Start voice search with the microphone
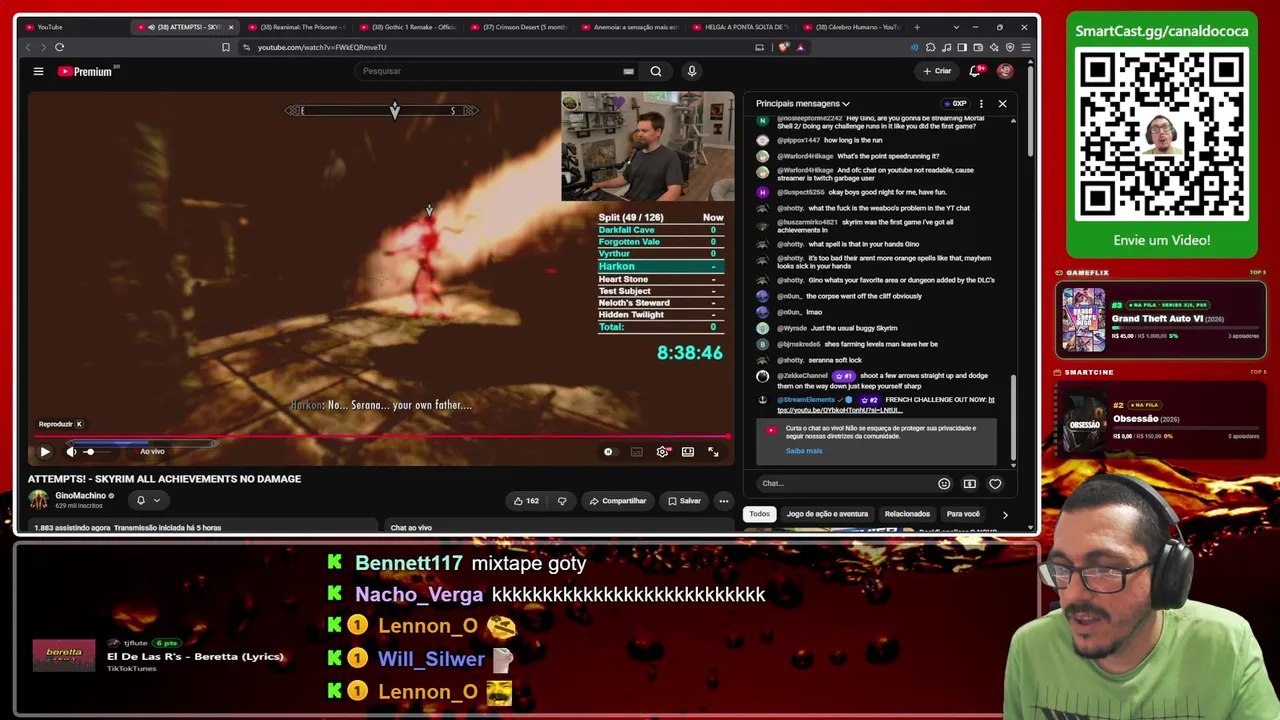 (x=691, y=71)
